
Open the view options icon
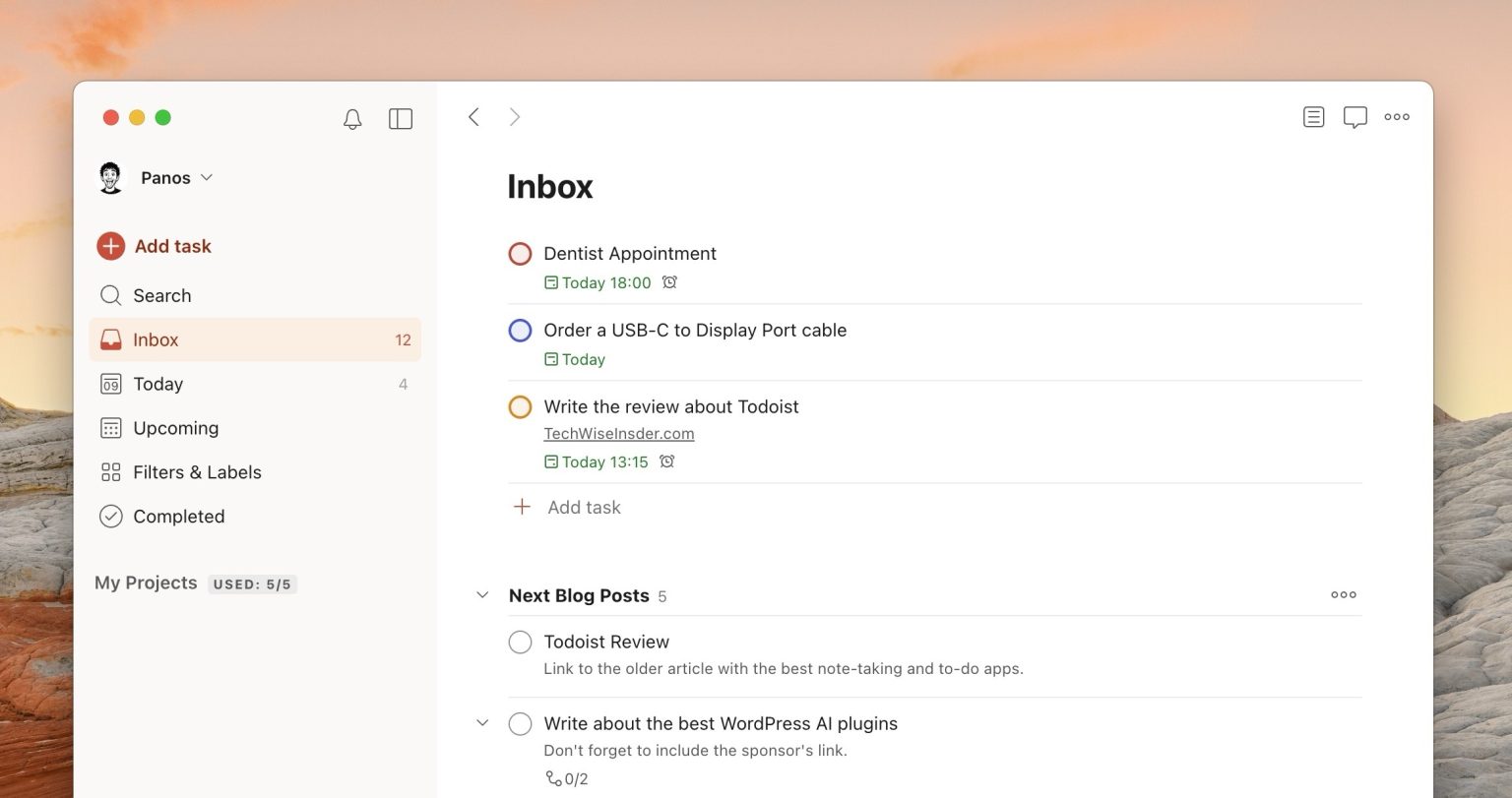(1313, 116)
